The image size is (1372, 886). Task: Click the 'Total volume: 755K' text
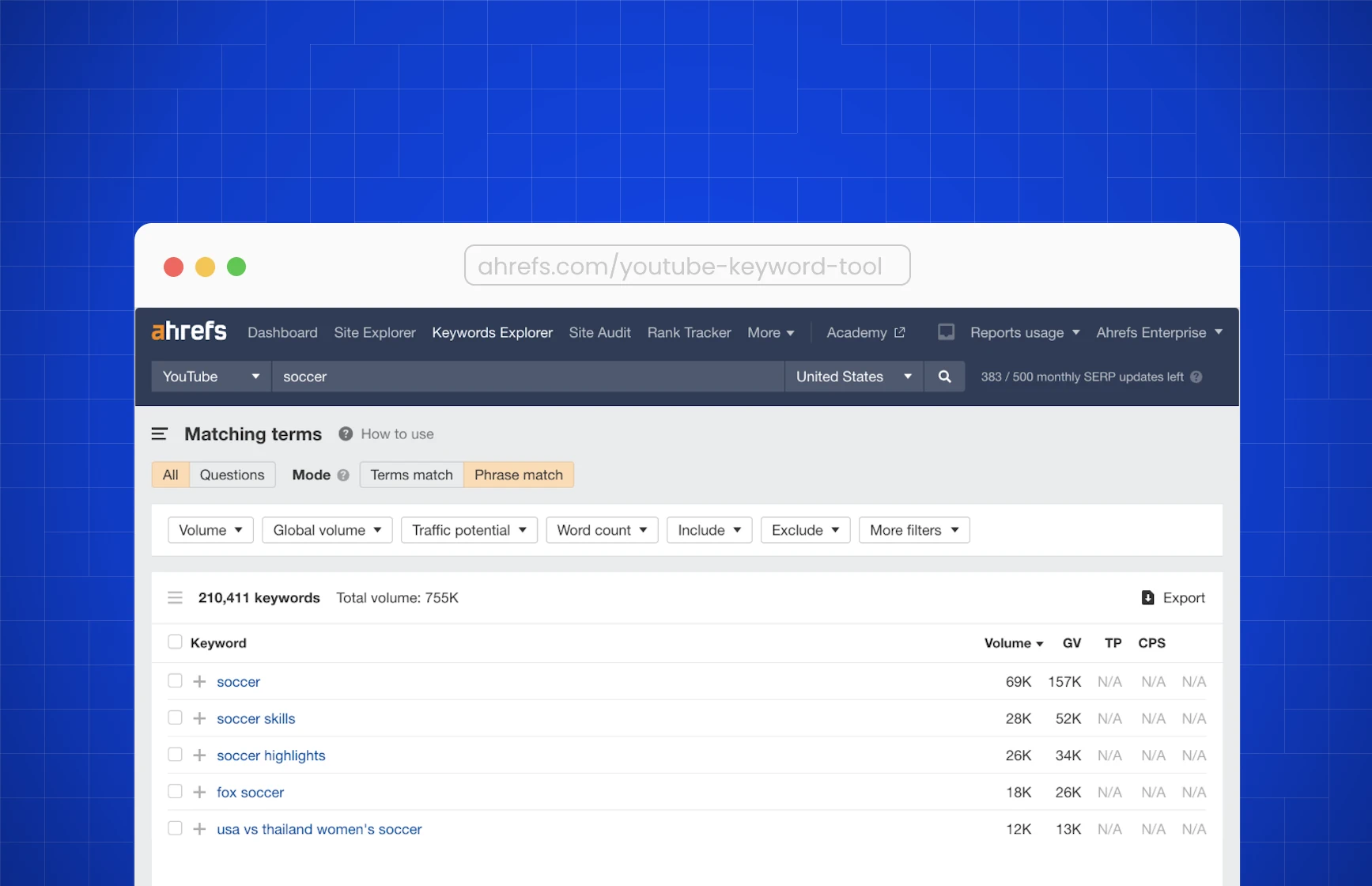[397, 597]
